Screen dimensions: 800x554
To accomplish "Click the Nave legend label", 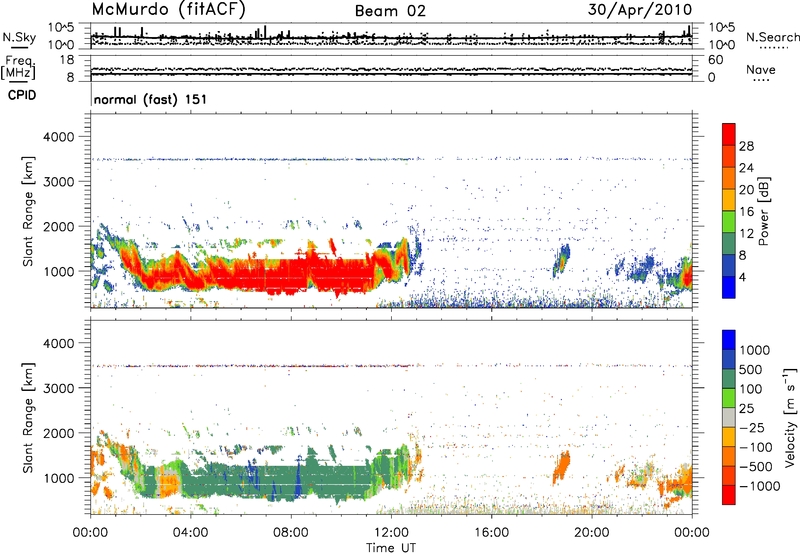I will click(x=761, y=69).
